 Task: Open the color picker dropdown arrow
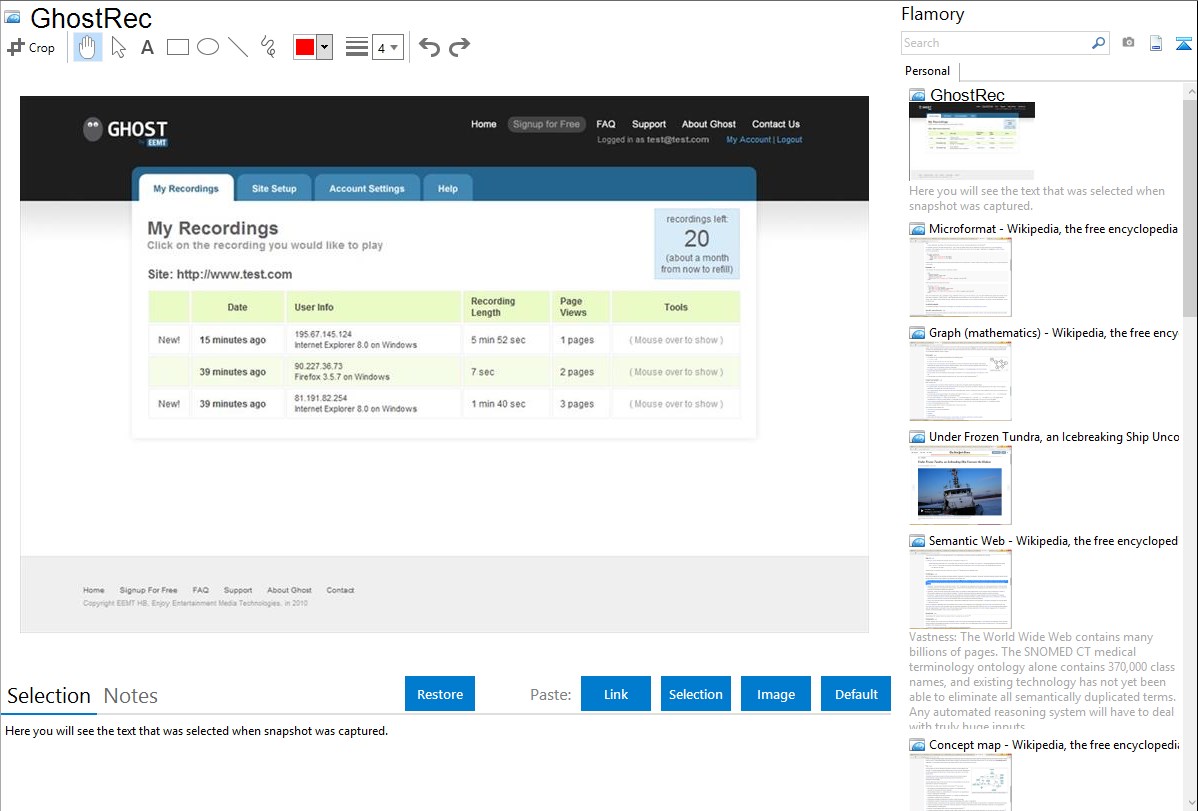coord(324,47)
